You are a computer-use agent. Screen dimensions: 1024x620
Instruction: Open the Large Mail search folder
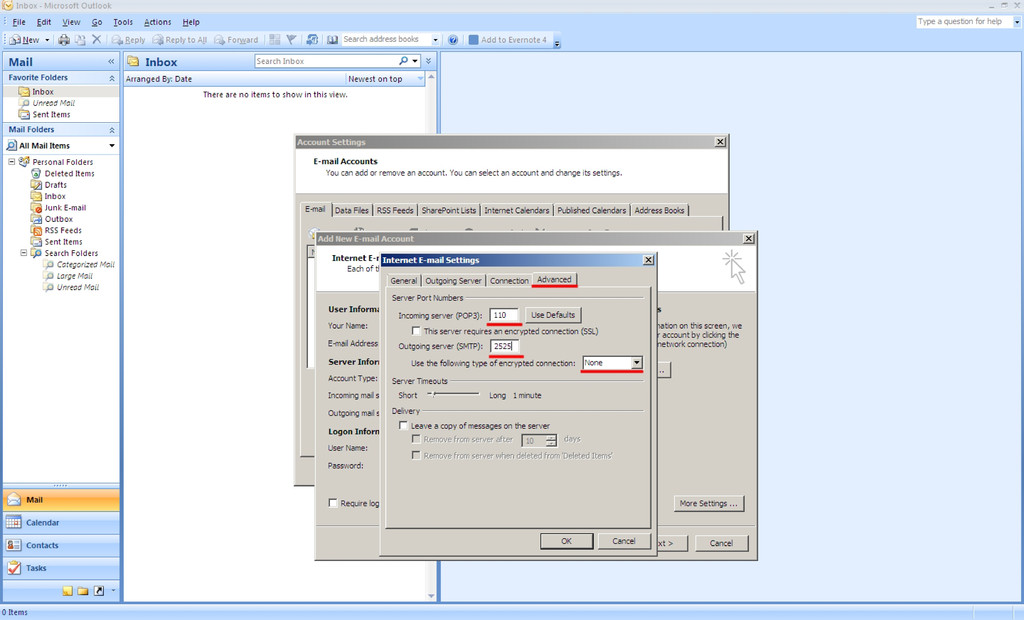click(74, 276)
